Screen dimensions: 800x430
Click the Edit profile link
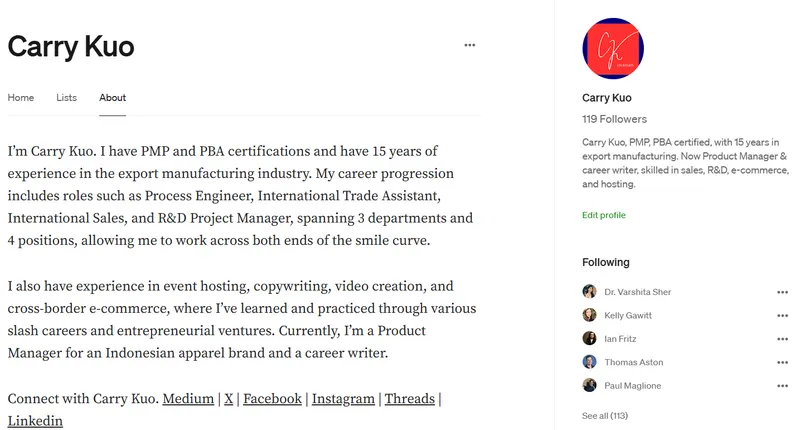[604, 215]
